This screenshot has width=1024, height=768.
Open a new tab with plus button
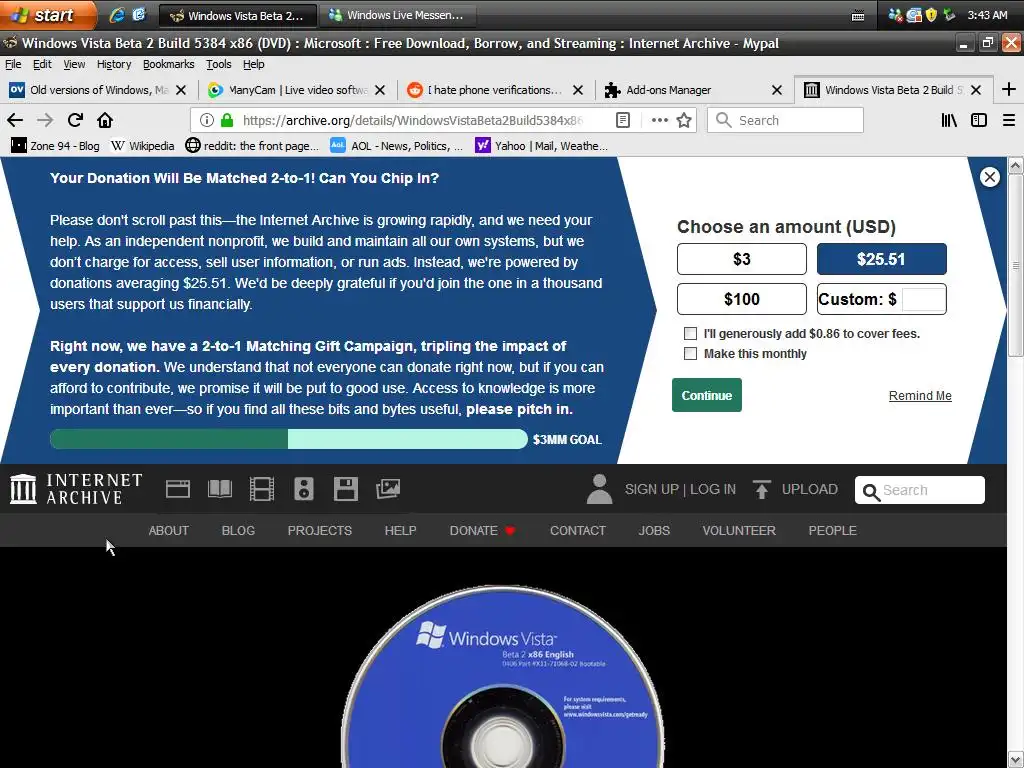tap(1008, 89)
